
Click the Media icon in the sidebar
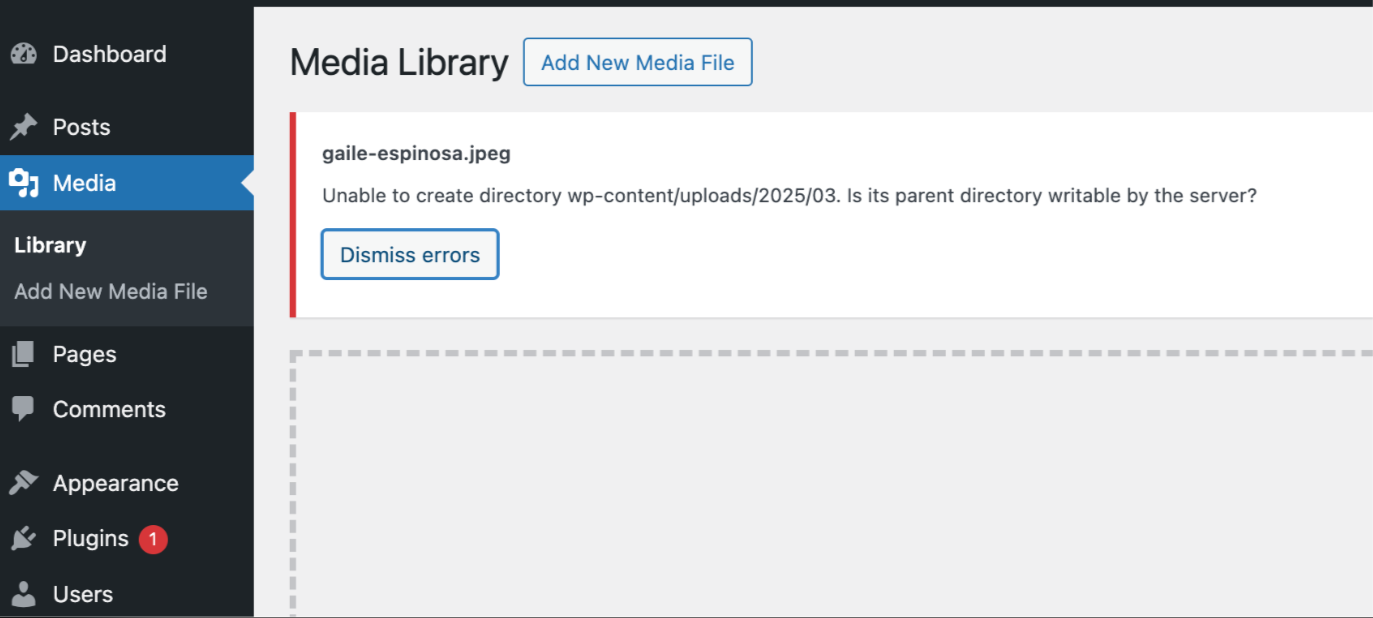click(23, 183)
